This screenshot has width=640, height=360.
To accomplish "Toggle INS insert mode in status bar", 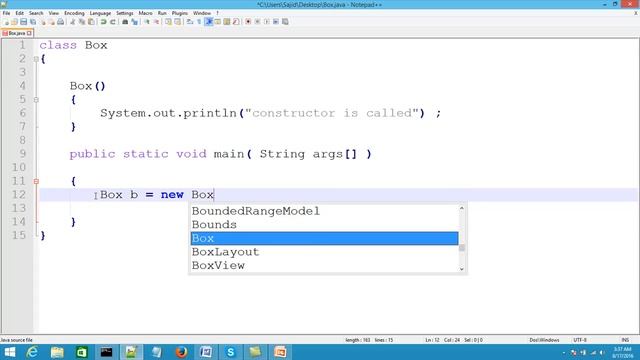I will click(x=625, y=340).
